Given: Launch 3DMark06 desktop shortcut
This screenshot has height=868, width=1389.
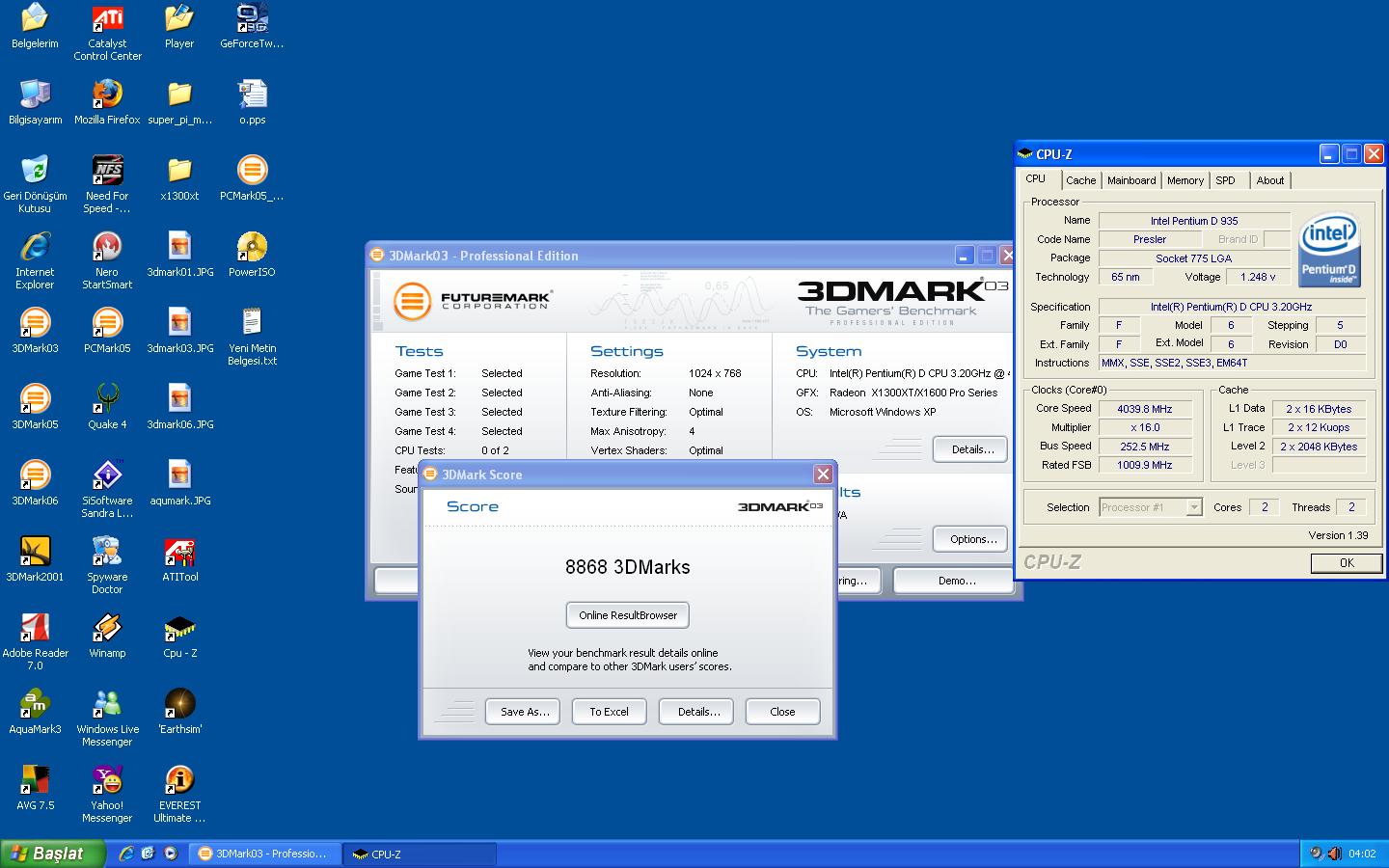Looking at the screenshot, I should 35,483.
